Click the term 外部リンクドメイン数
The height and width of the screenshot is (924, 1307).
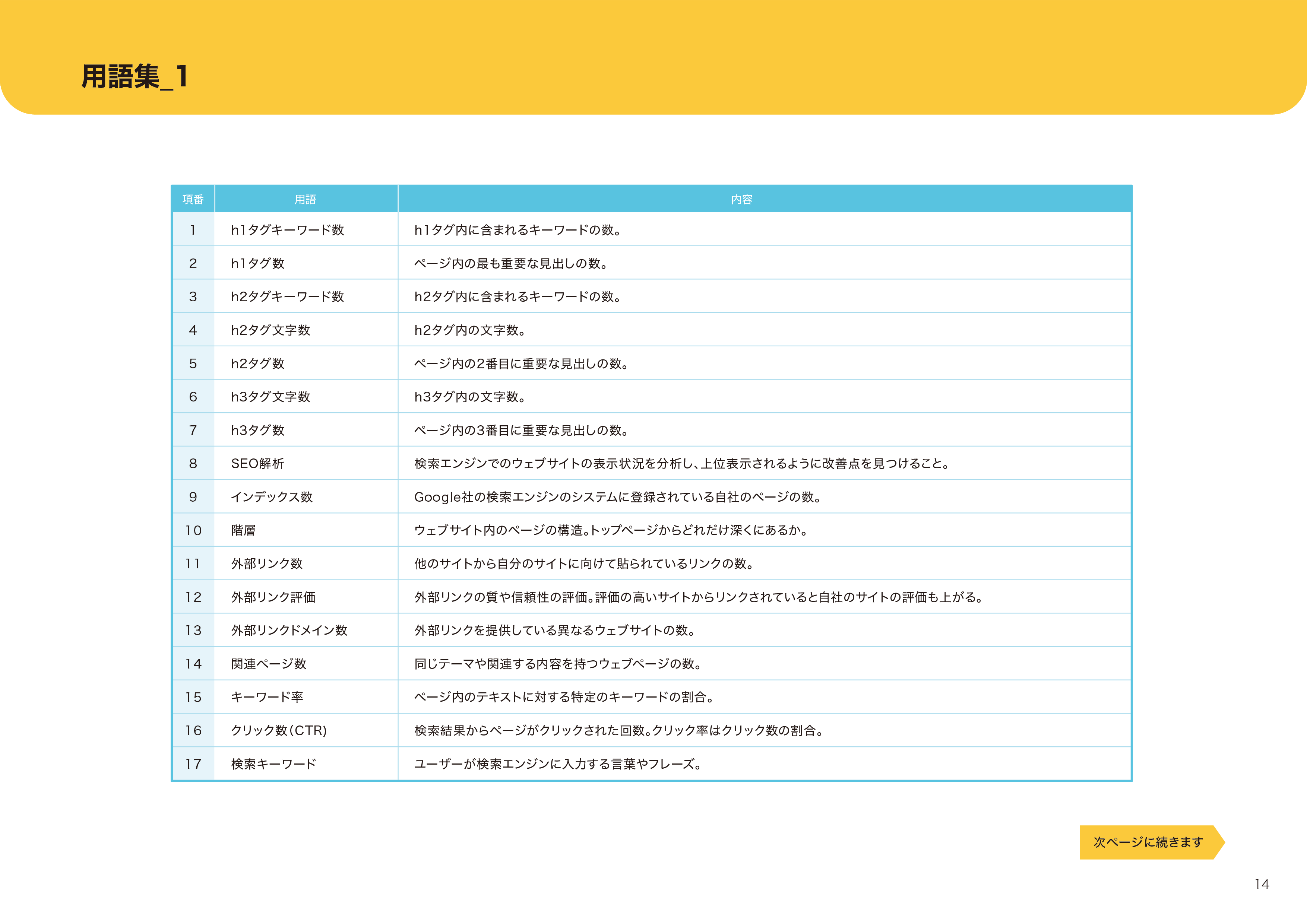(289, 631)
